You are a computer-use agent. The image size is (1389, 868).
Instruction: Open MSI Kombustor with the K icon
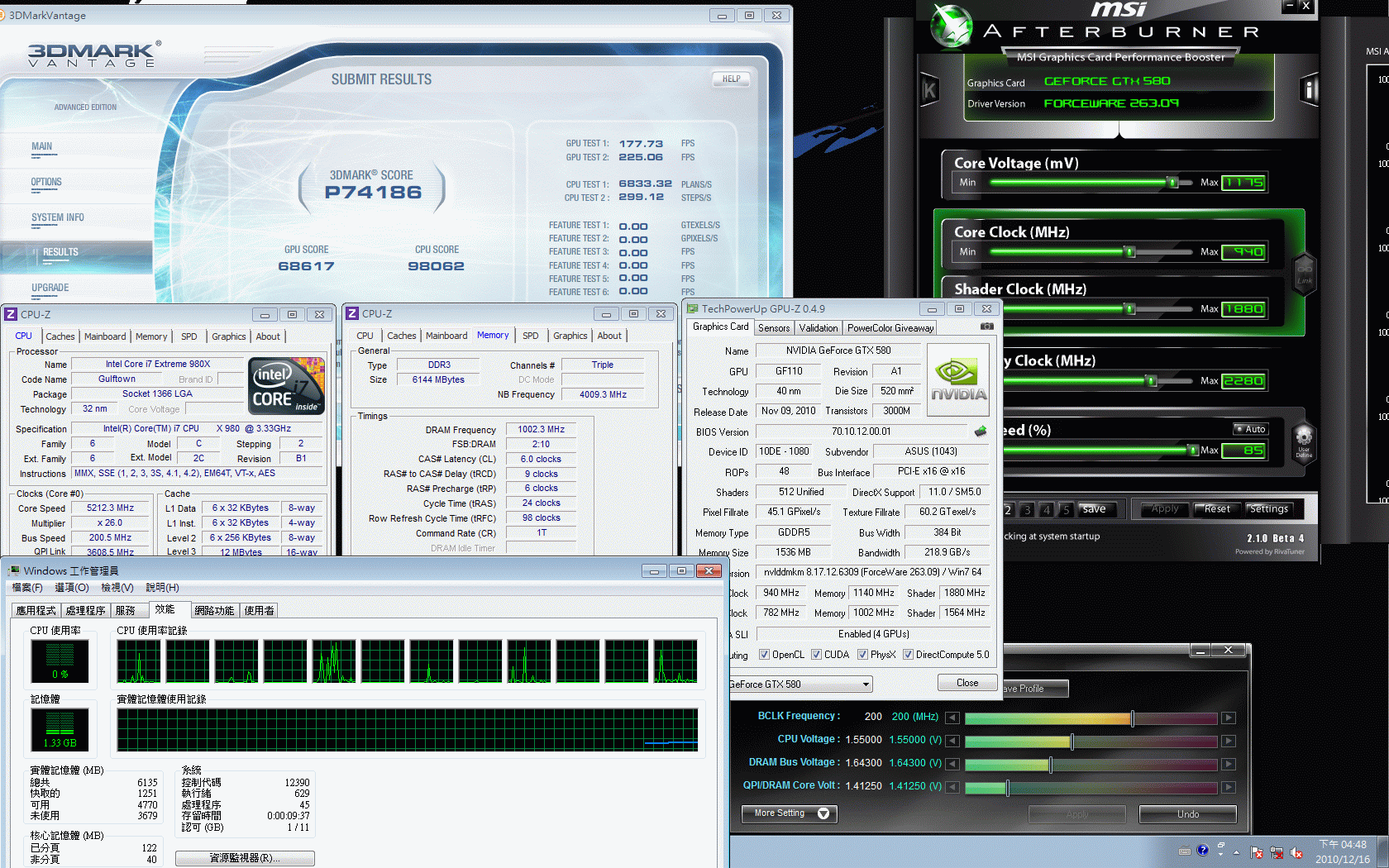[x=929, y=90]
